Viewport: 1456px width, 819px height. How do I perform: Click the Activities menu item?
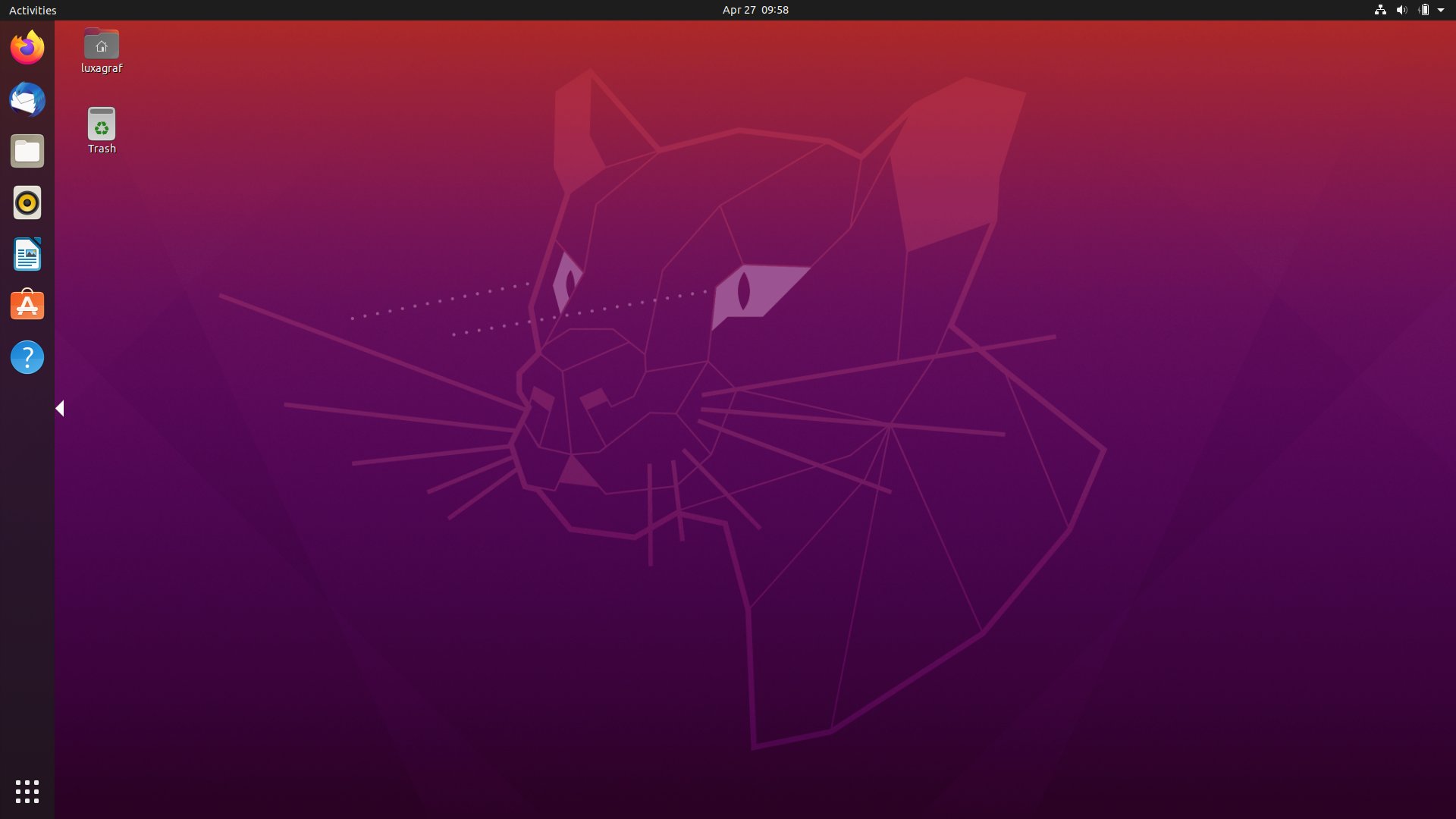pyautogui.click(x=32, y=10)
